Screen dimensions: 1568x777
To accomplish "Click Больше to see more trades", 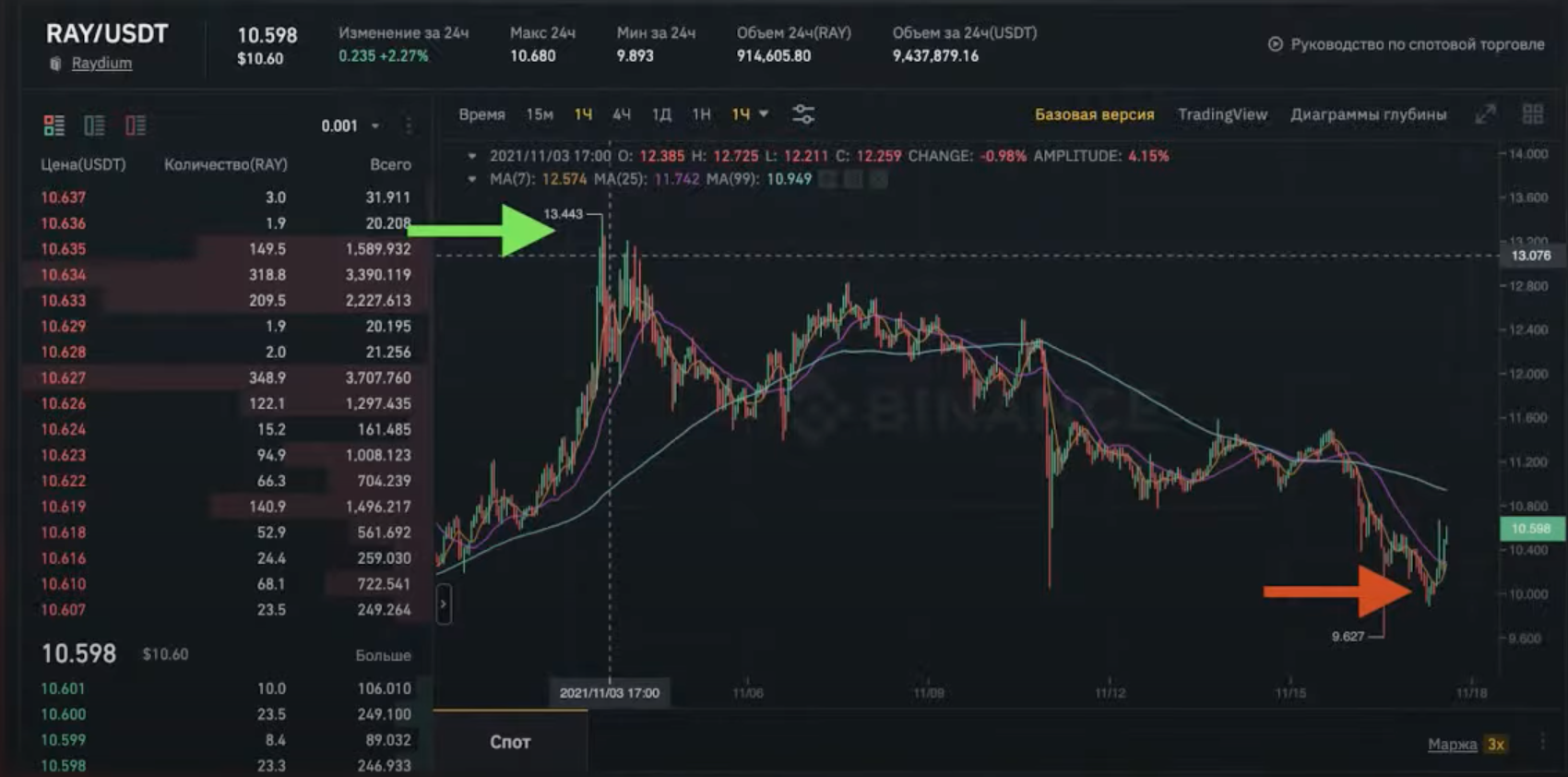I will [x=383, y=655].
